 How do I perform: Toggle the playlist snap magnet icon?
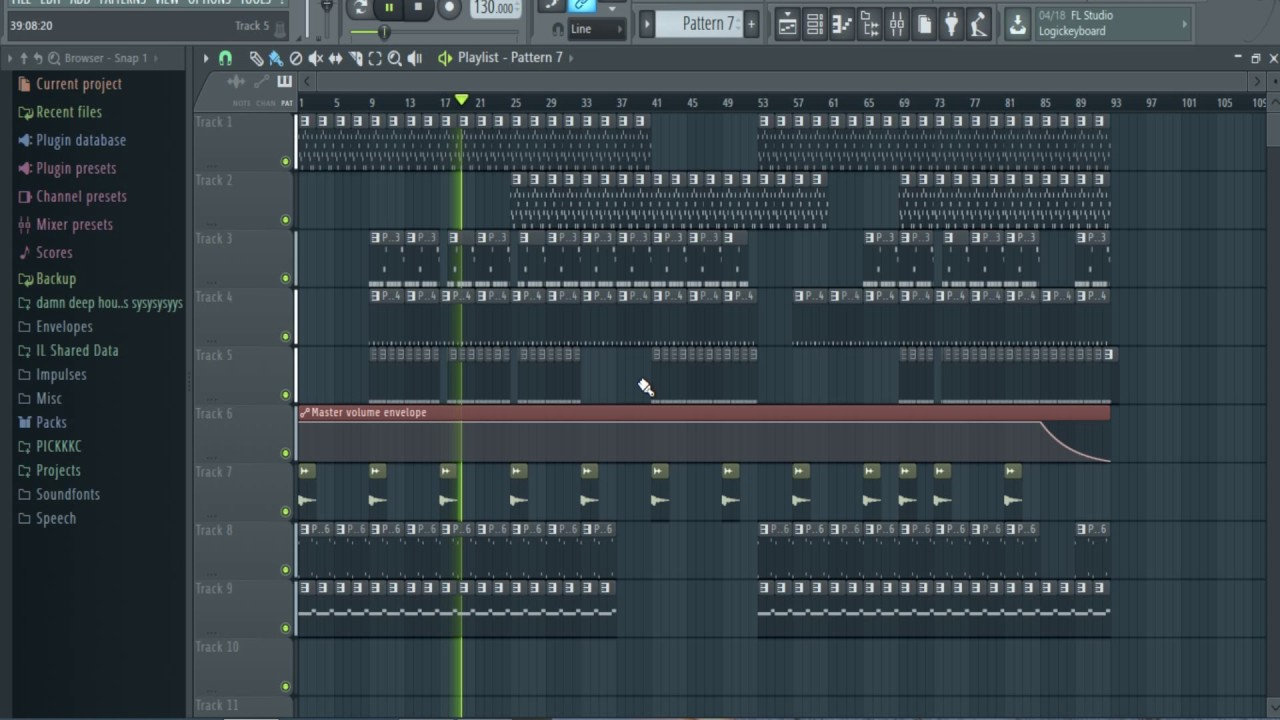225,58
